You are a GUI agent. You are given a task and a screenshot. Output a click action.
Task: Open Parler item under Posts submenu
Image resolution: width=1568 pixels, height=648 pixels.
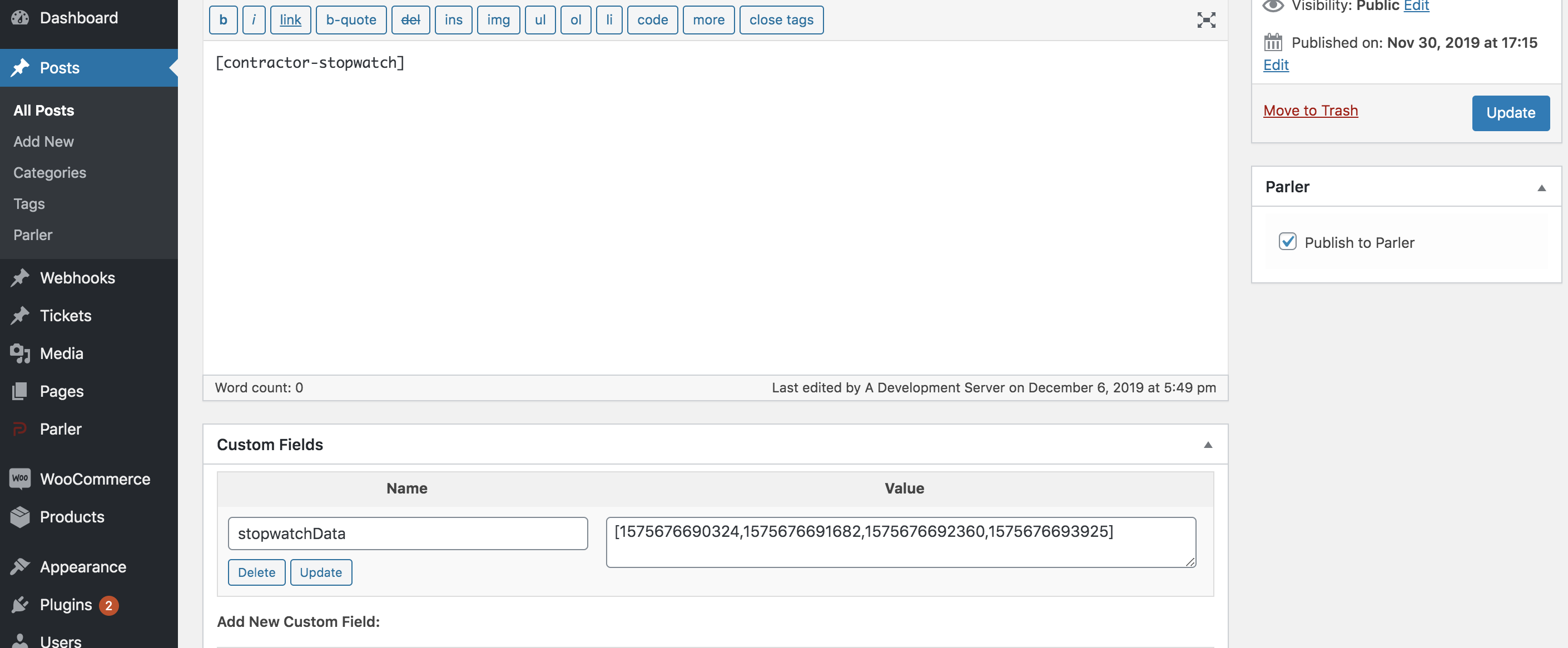(x=32, y=235)
